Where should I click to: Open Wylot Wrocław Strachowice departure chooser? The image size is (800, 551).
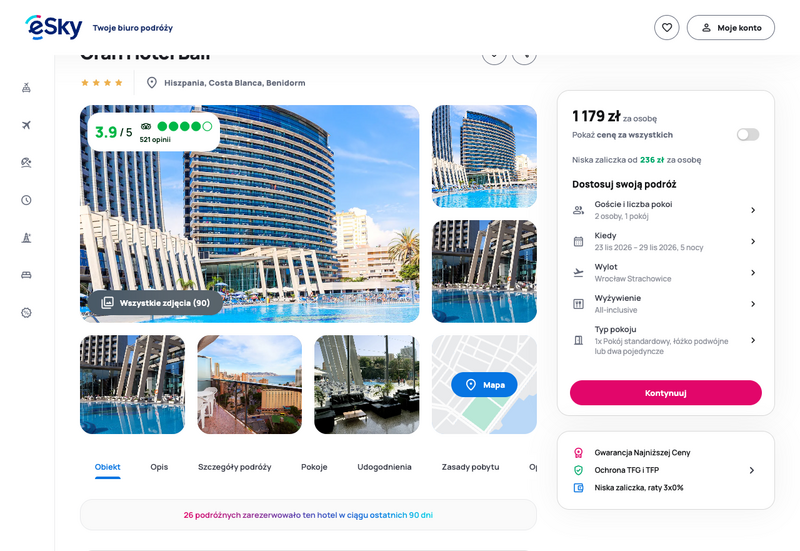[665, 273]
